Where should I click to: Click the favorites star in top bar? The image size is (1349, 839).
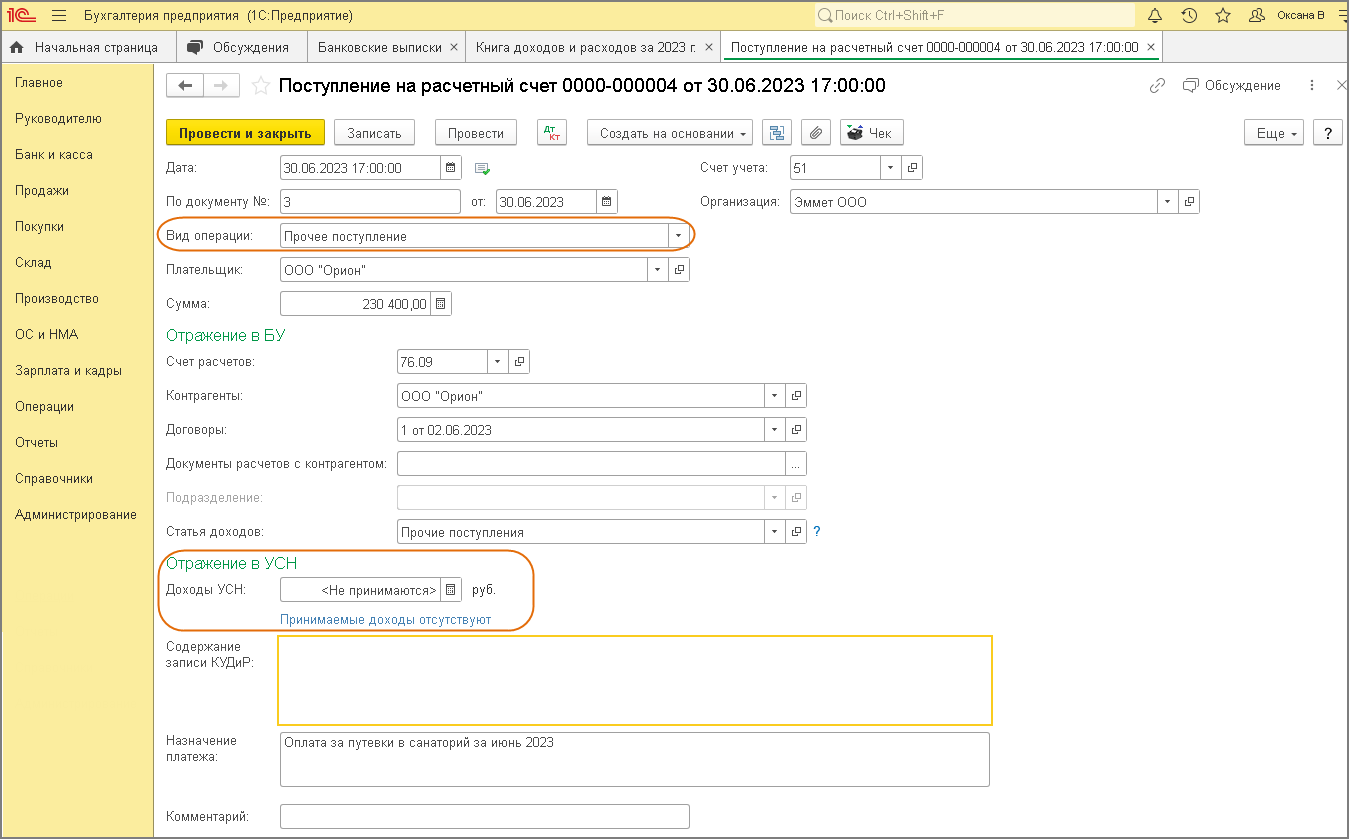coord(1222,16)
